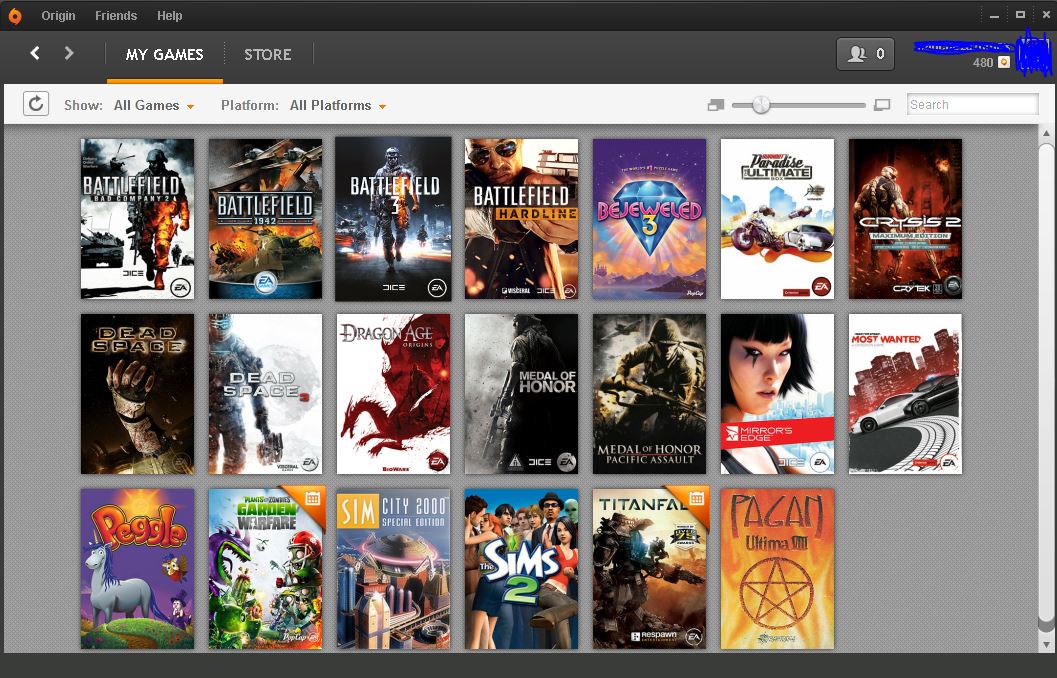Switch to the MY GAMES tab
The image size is (1057, 678).
164,55
